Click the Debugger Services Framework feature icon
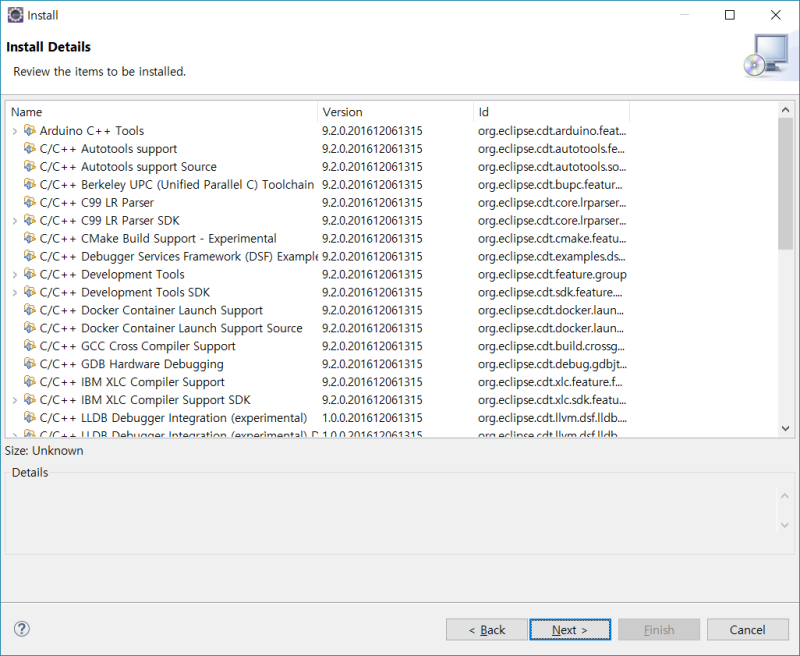Image resolution: width=800 pixels, height=656 pixels. pos(30,256)
